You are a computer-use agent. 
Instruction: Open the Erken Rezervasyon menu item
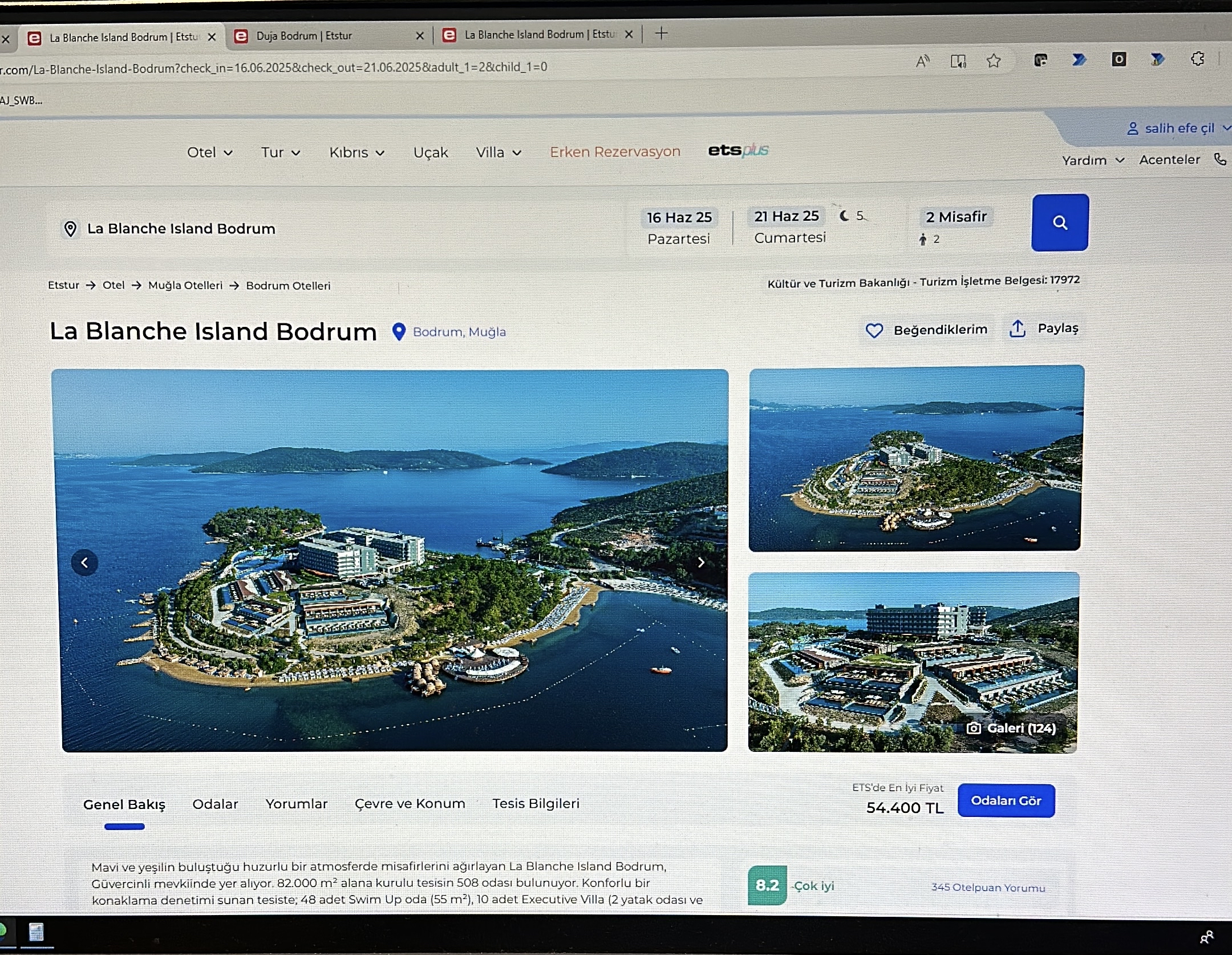pyautogui.click(x=615, y=152)
